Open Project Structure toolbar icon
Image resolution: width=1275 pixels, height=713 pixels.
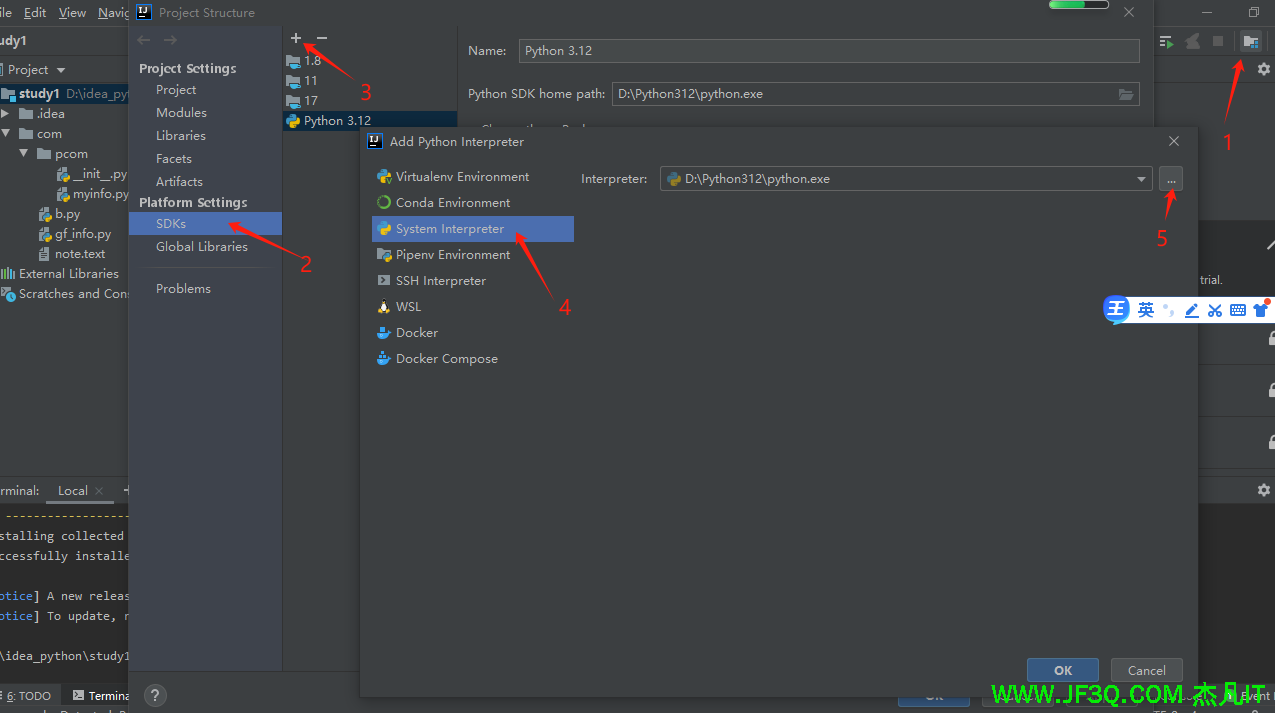click(1250, 41)
